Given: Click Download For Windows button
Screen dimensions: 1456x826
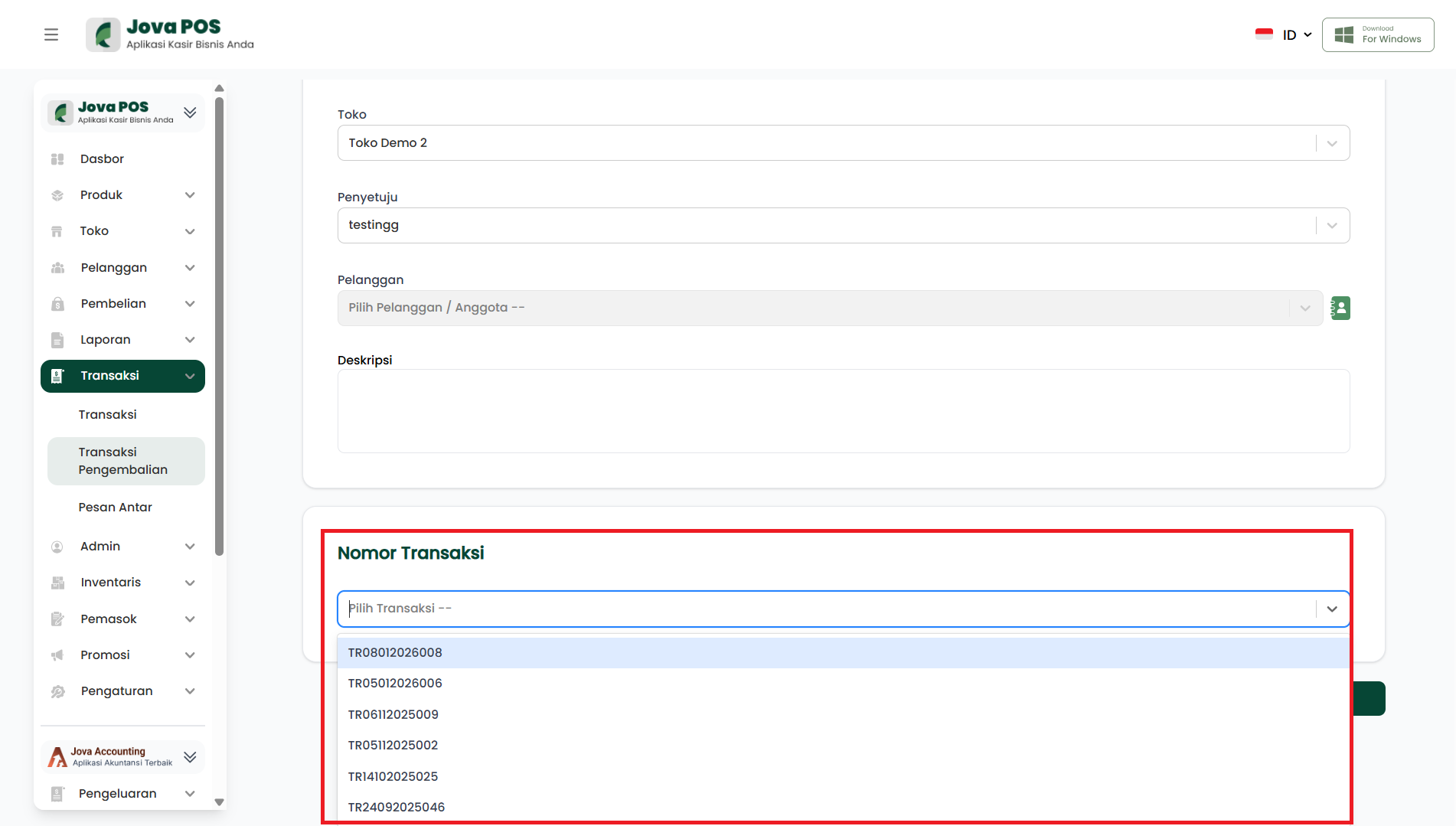Looking at the screenshot, I should point(1378,34).
